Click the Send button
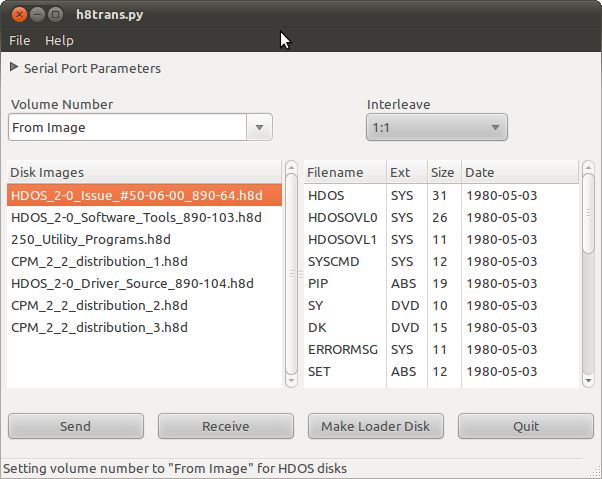Screen dimensions: 602x479 coord(75,426)
